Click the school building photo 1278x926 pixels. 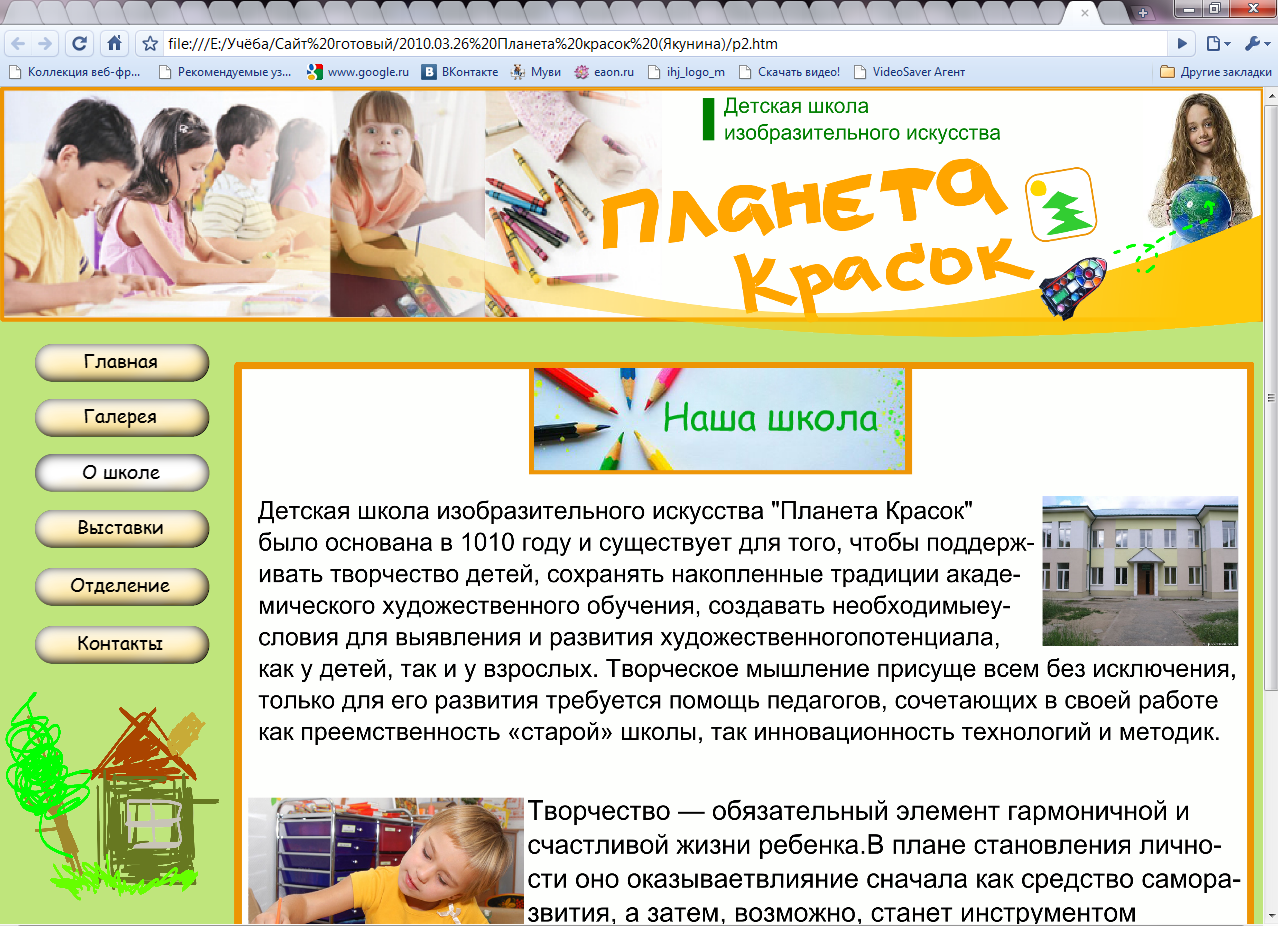1140,570
